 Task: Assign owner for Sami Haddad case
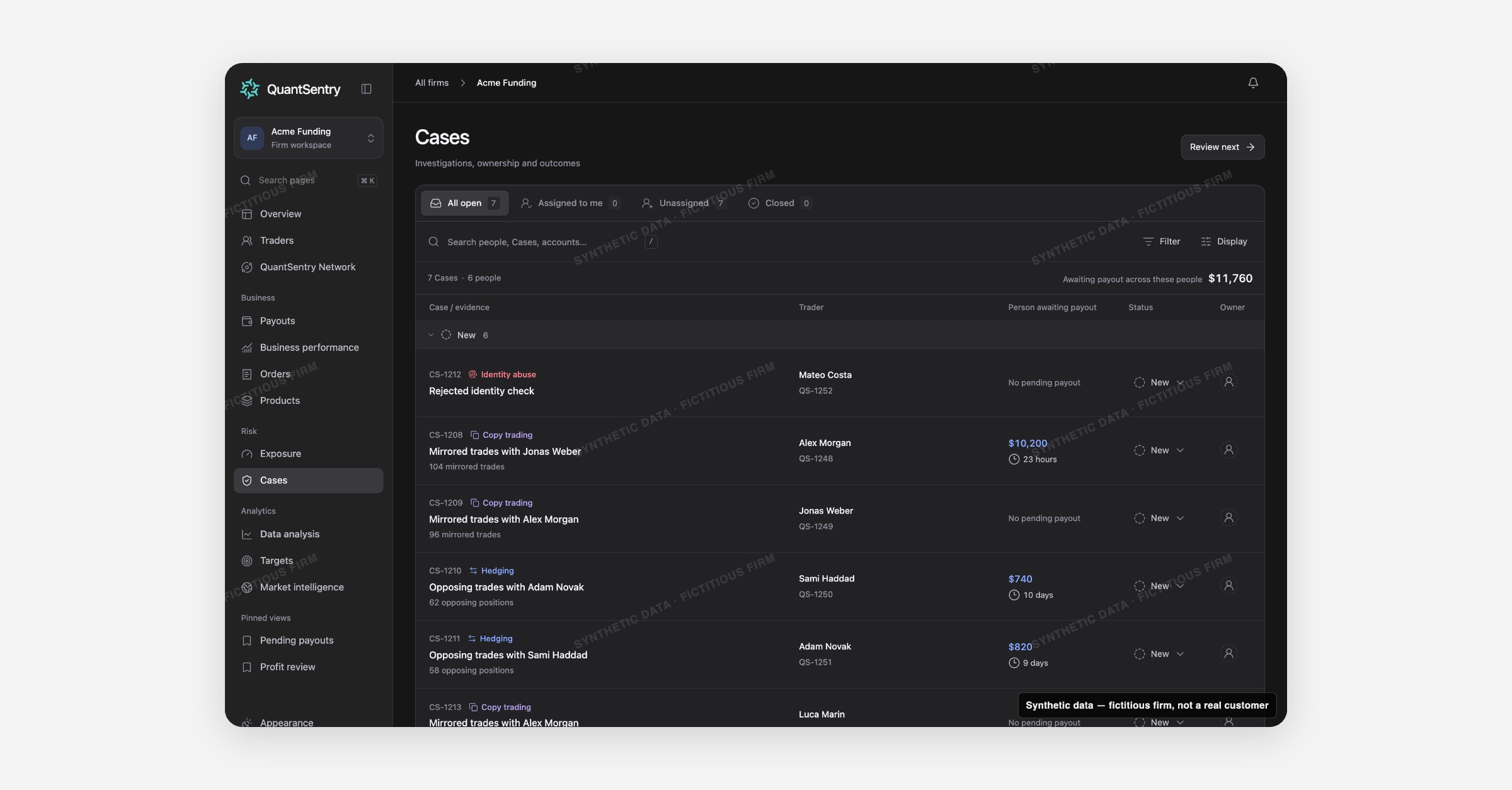tap(1228, 585)
